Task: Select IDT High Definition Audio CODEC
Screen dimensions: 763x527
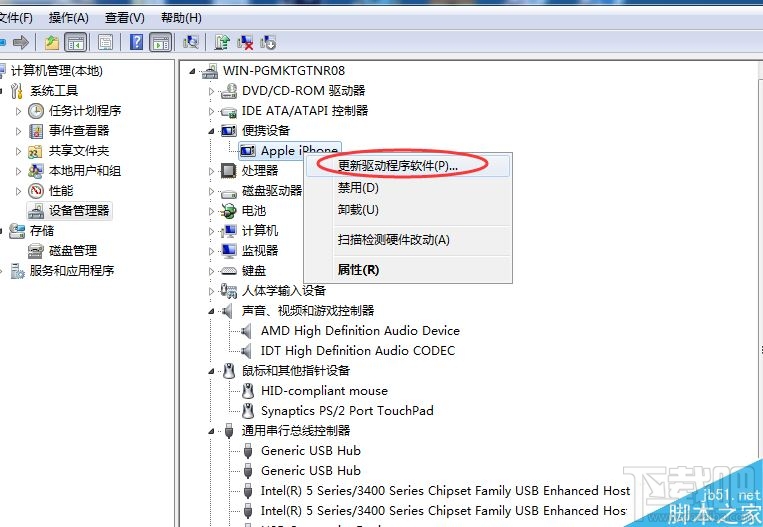Action: (358, 351)
